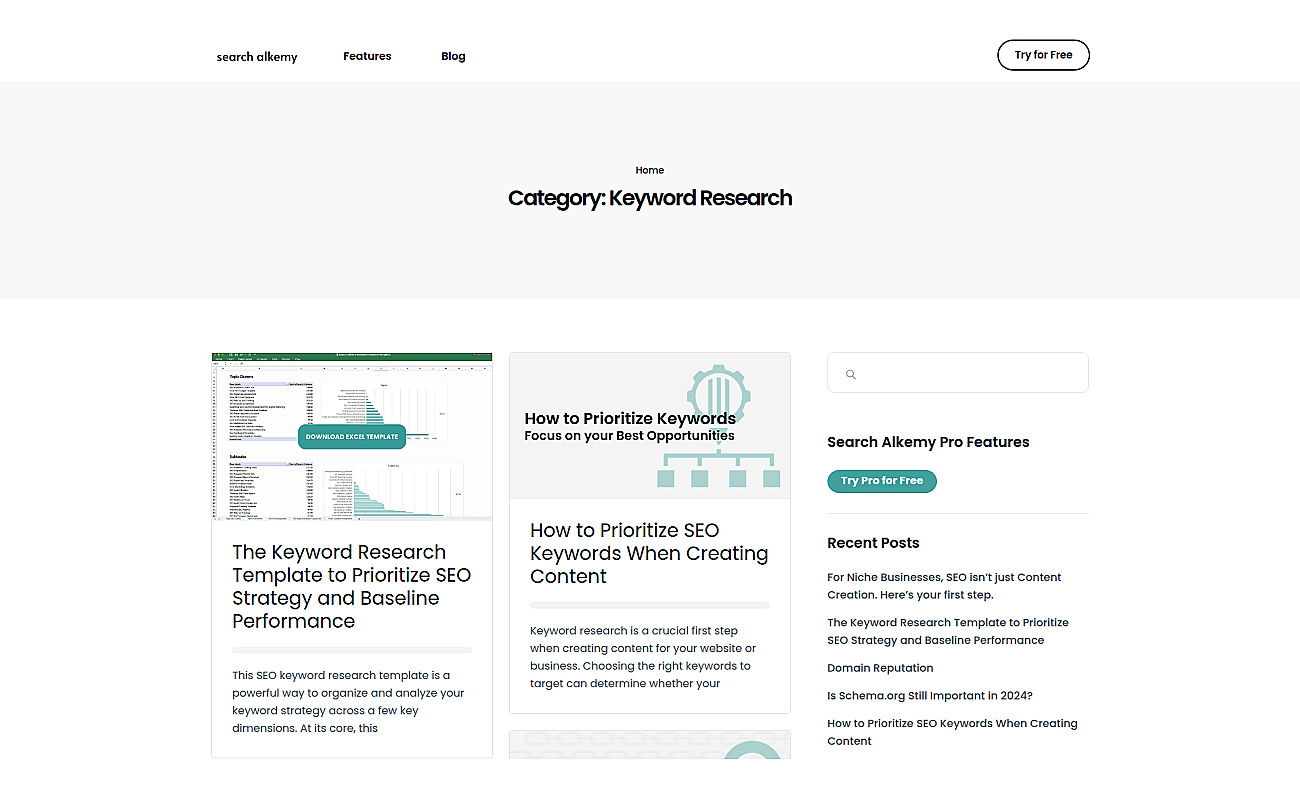Go to the Home breadcrumb link
Image resolution: width=1300 pixels, height=788 pixels.
pos(650,170)
